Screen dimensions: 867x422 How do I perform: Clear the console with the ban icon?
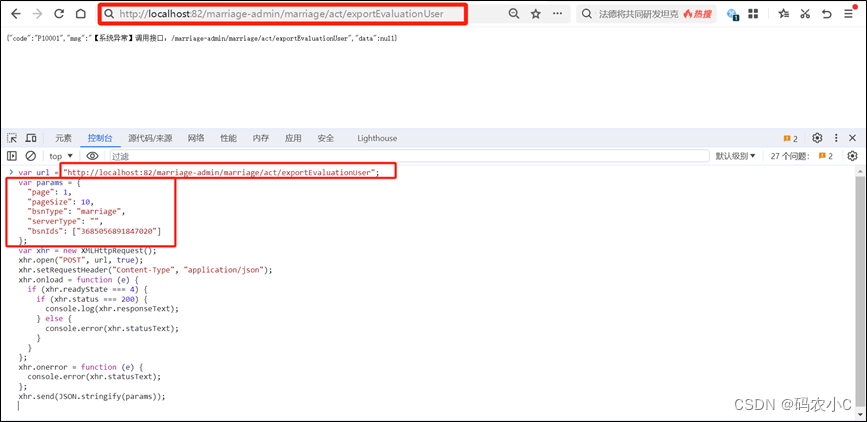click(31, 156)
